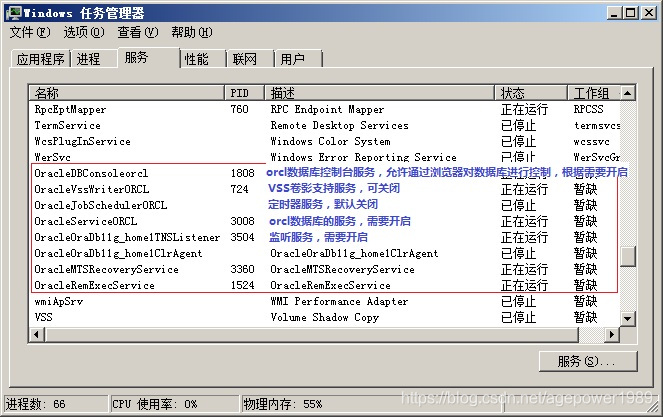Switch to the 性能 tab
This screenshot has height=417, width=663.
click(x=203, y=59)
